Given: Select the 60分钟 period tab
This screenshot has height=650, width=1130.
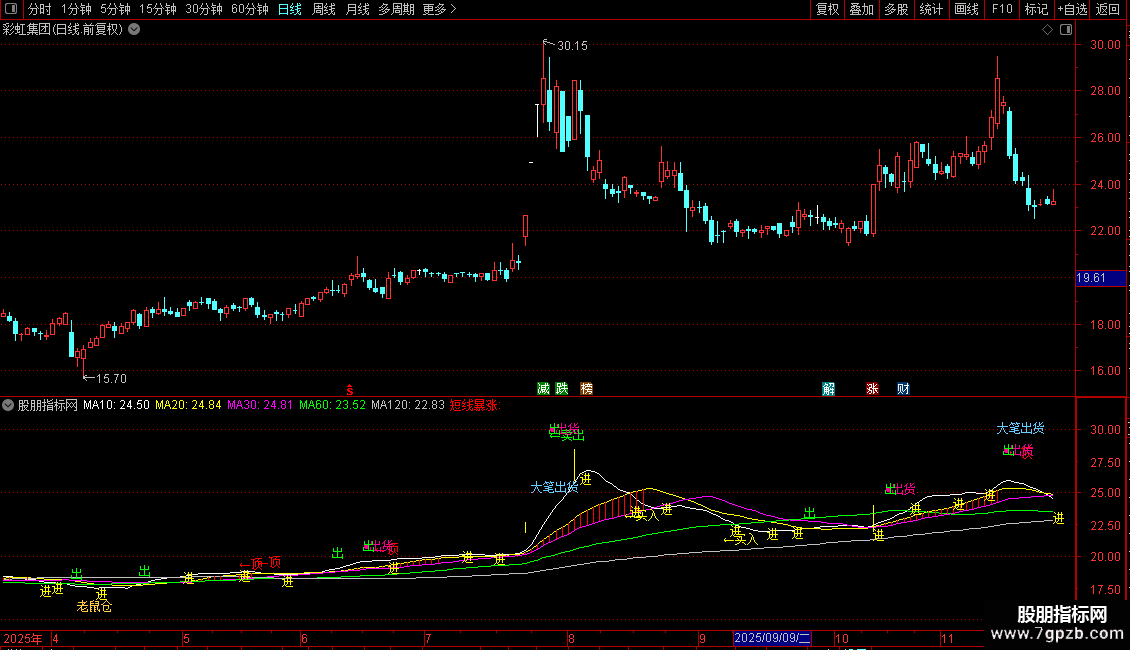Looking at the screenshot, I should 249,9.
